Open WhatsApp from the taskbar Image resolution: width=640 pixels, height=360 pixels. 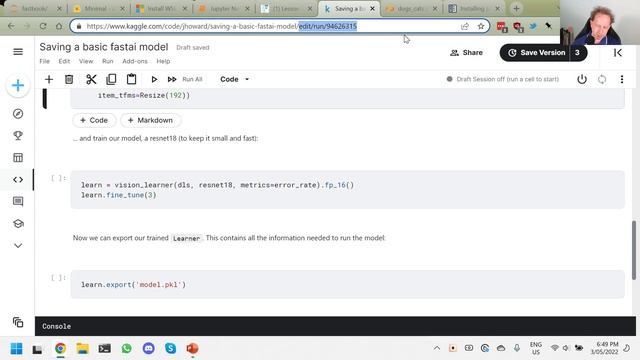[x=127, y=349]
